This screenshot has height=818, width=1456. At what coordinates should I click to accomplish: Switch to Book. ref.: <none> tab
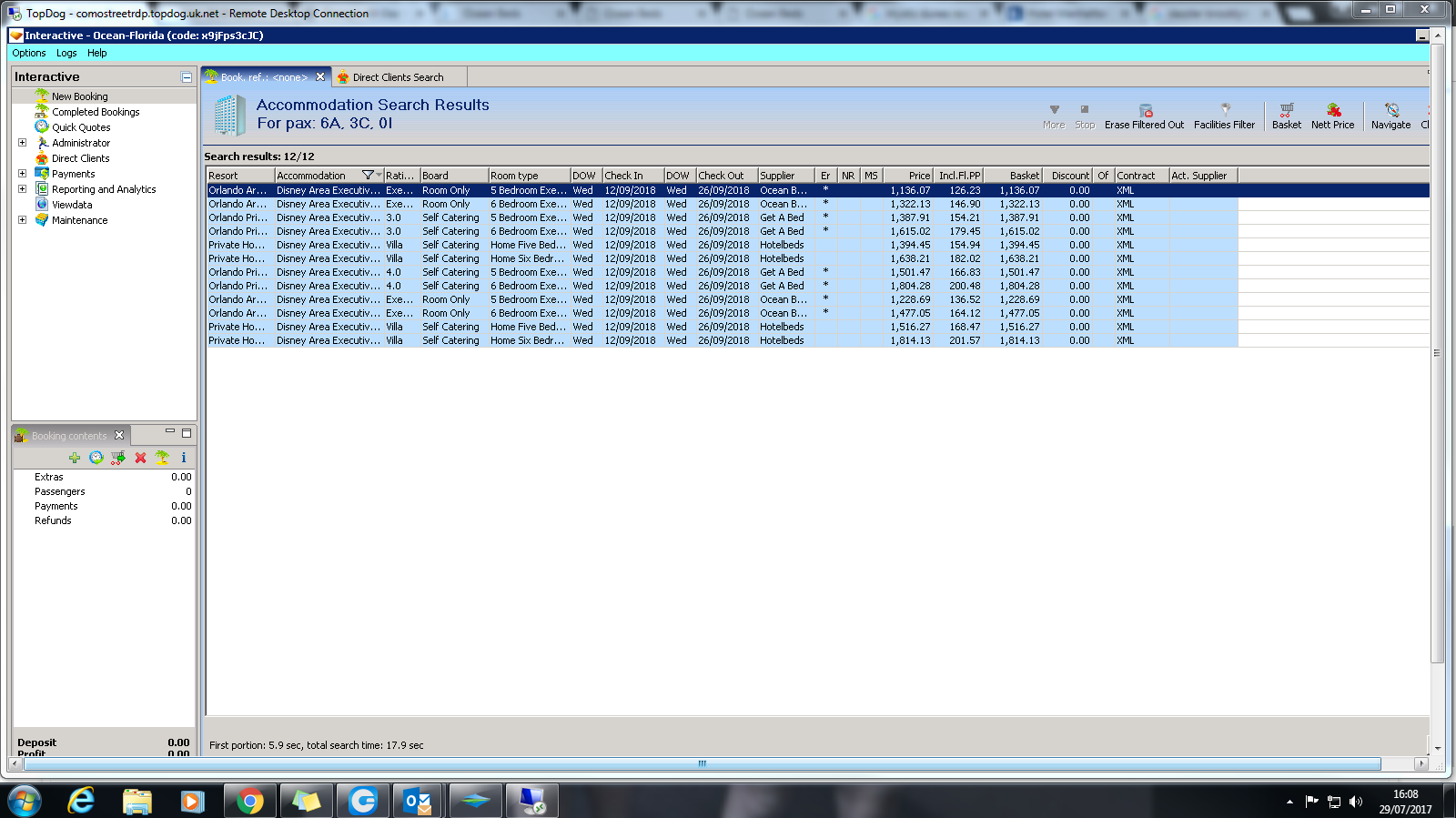pos(265,77)
